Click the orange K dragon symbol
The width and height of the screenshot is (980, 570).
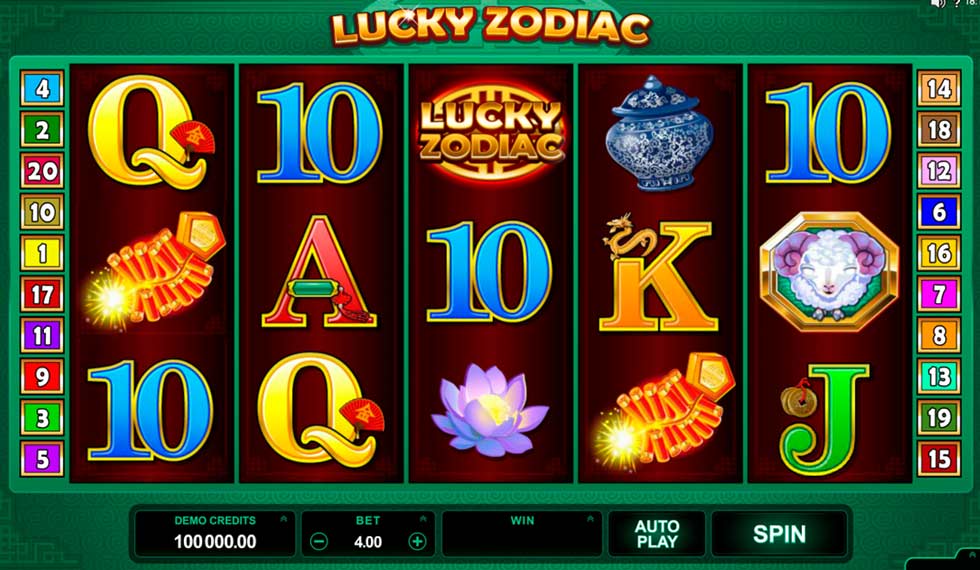click(x=657, y=273)
